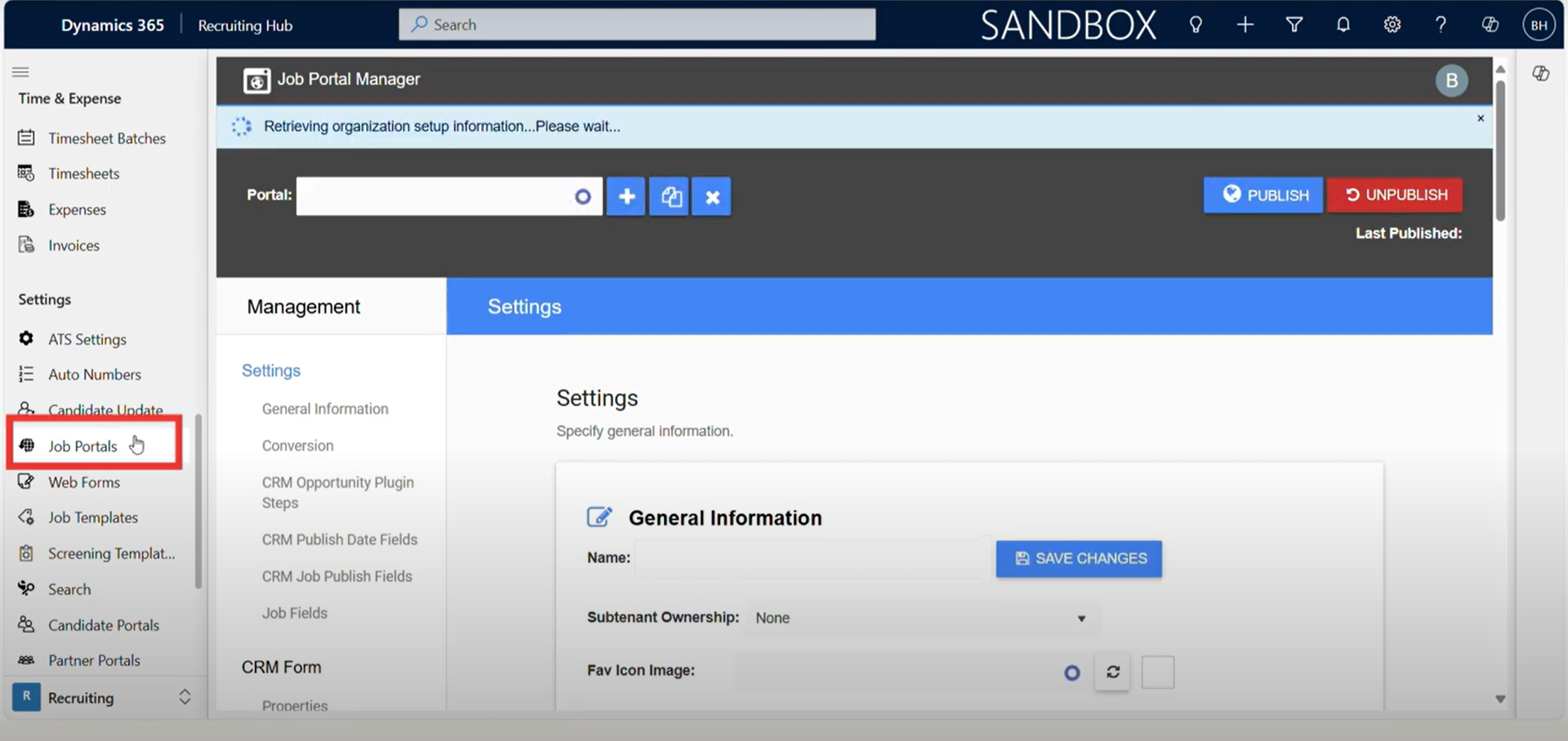The height and width of the screenshot is (741, 1568).
Task: Open the Recruiting Hub app title
Action: click(245, 25)
